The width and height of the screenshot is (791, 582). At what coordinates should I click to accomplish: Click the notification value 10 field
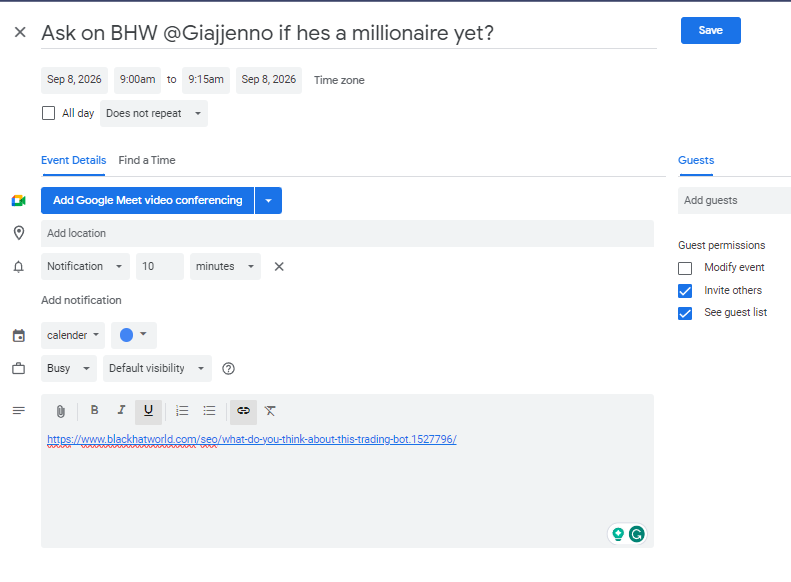[x=160, y=266]
